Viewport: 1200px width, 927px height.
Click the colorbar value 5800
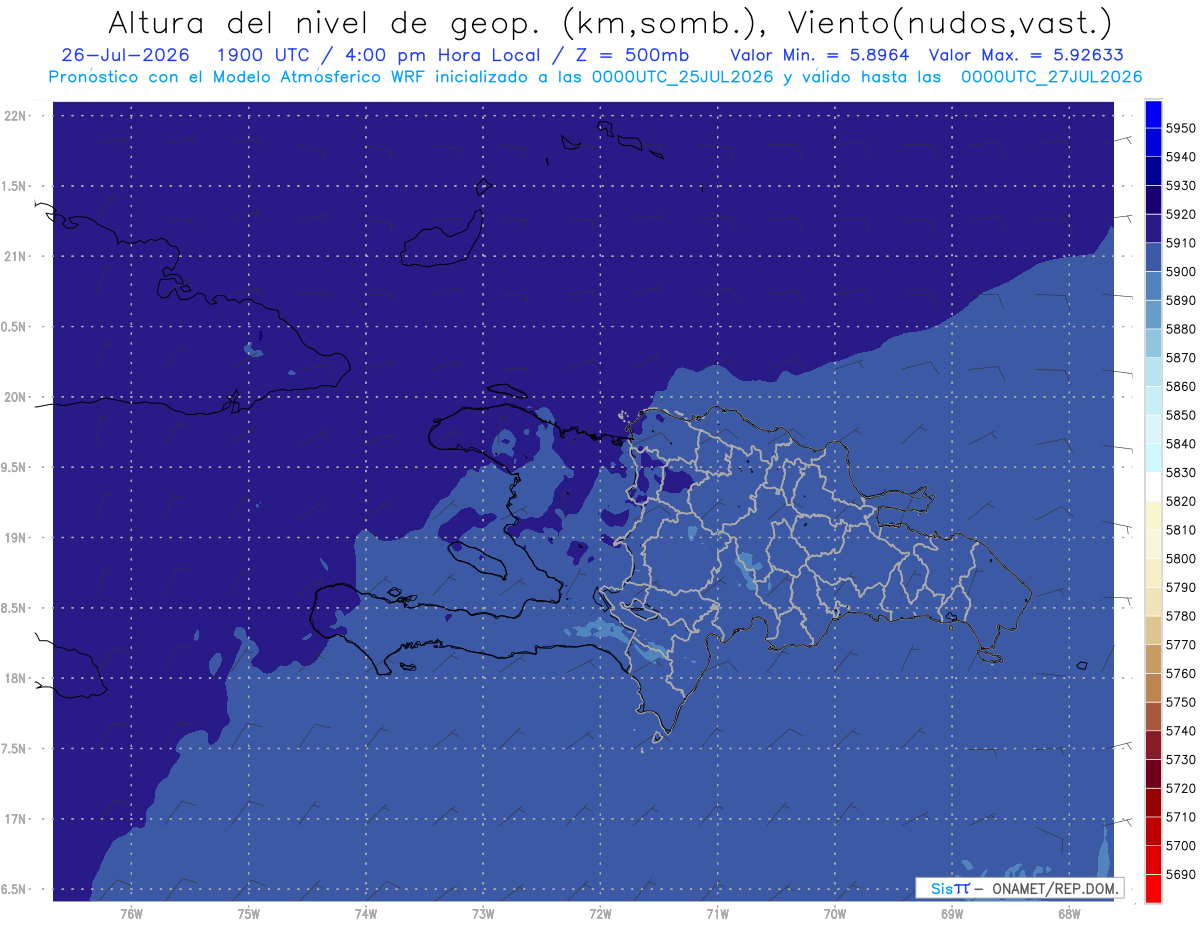pos(1181,559)
